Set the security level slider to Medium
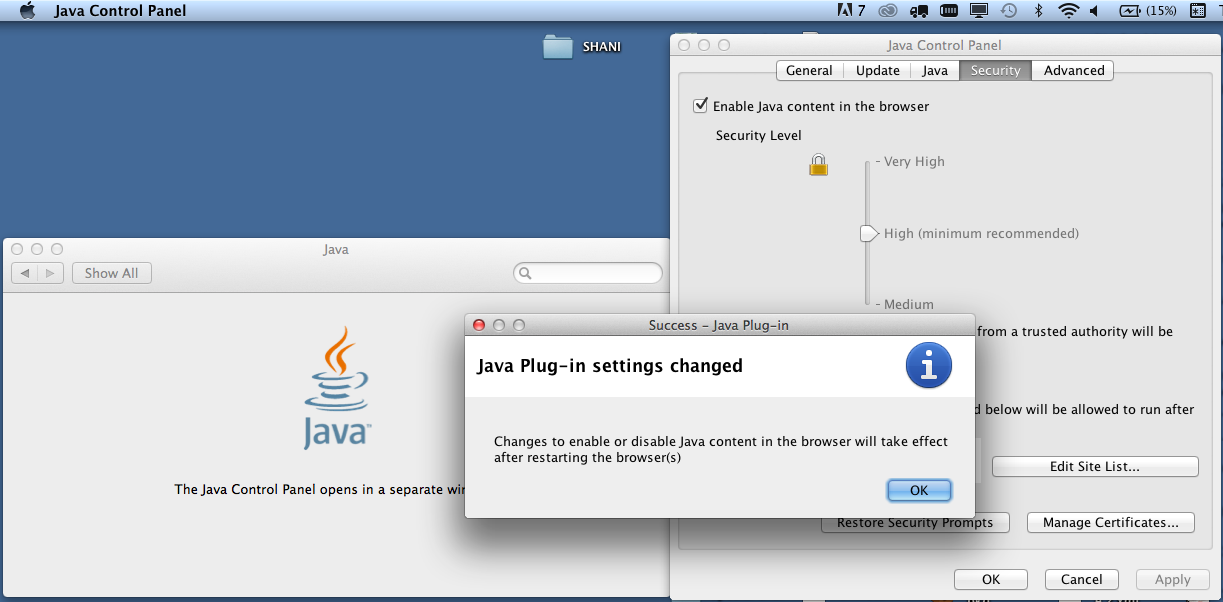Image resolution: width=1223 pixels, height=602 pixels. point(866,304)
